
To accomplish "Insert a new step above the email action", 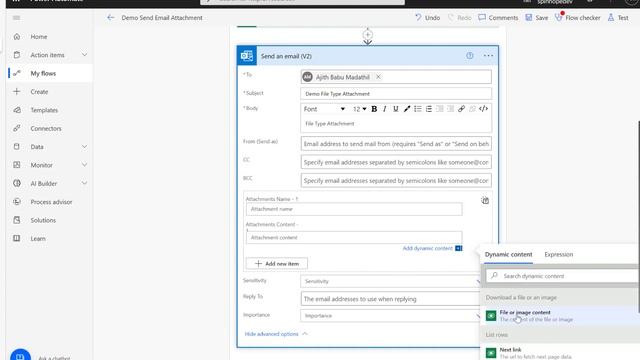I will tap(367, 35).
